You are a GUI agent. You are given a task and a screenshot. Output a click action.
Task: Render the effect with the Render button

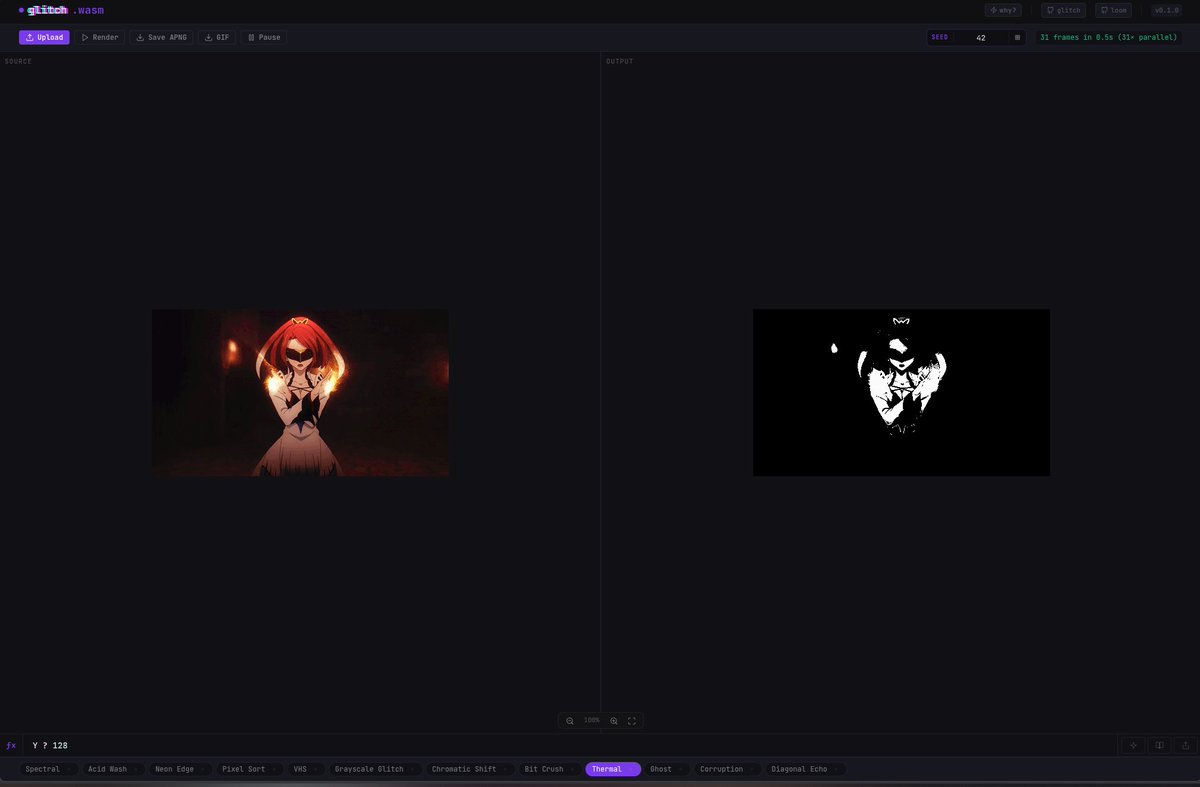tap(100, 37)
